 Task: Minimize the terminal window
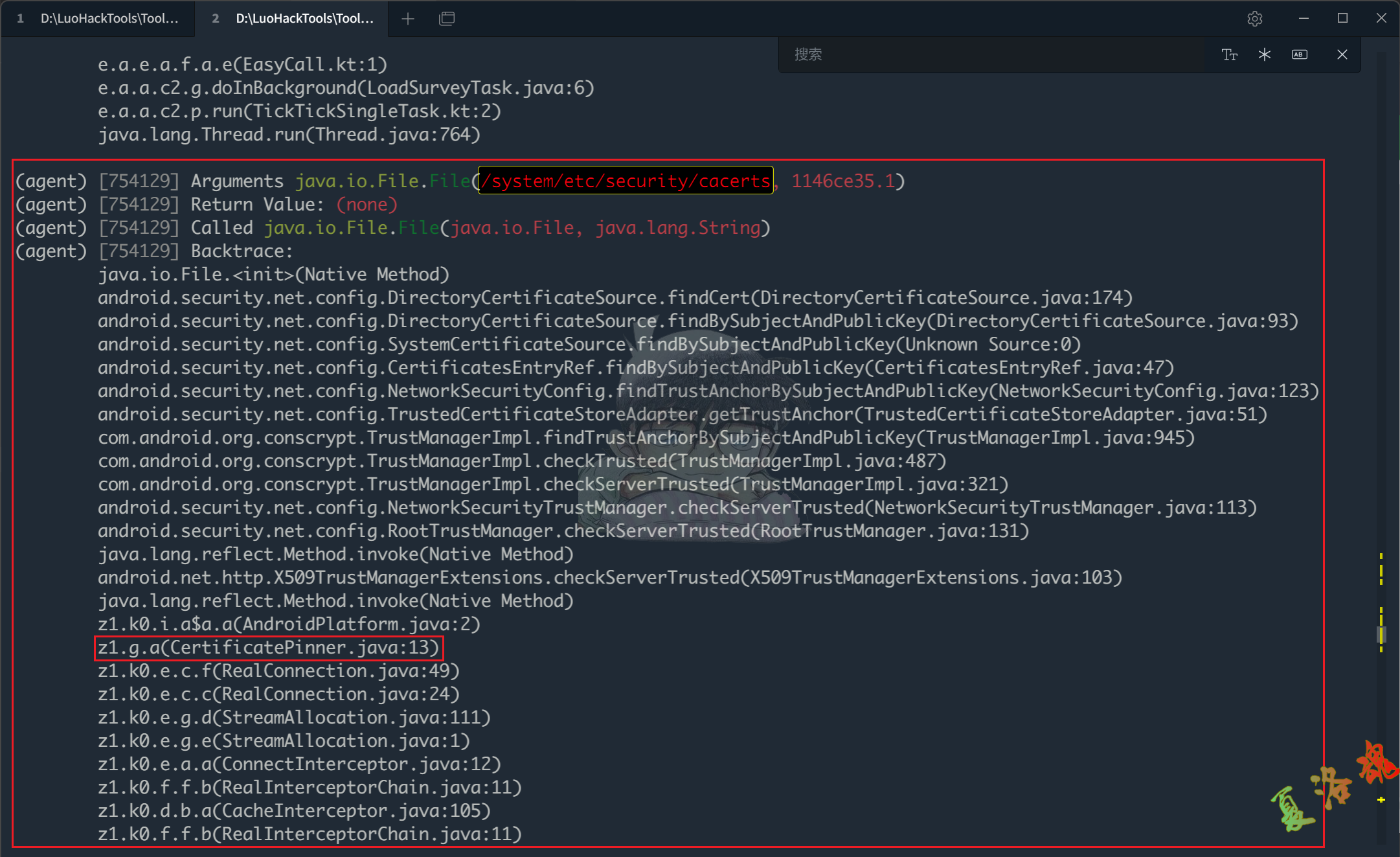click(1304, 19)
